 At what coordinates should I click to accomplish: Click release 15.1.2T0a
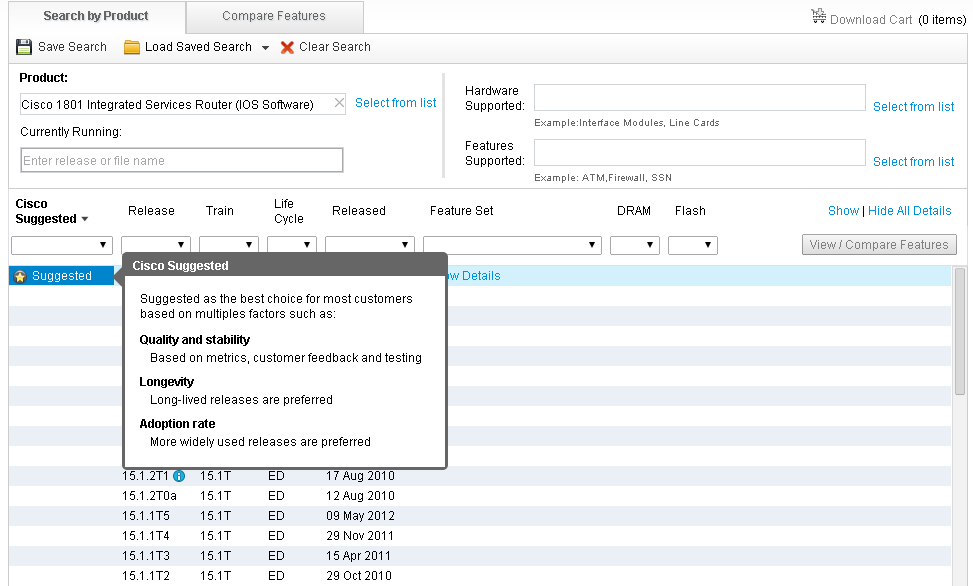click(149, 496)
